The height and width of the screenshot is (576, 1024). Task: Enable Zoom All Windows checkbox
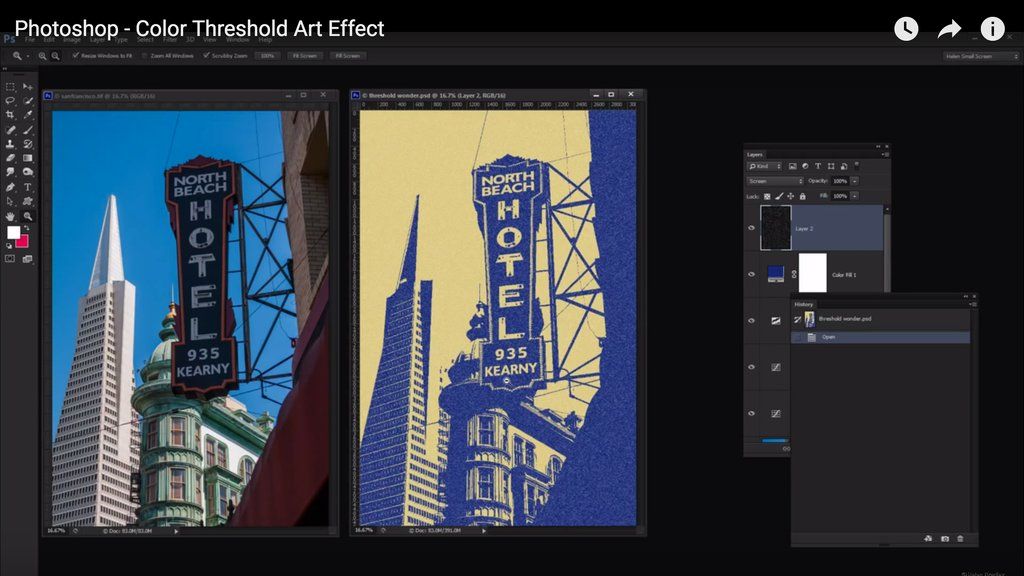[x=145, y=56]
